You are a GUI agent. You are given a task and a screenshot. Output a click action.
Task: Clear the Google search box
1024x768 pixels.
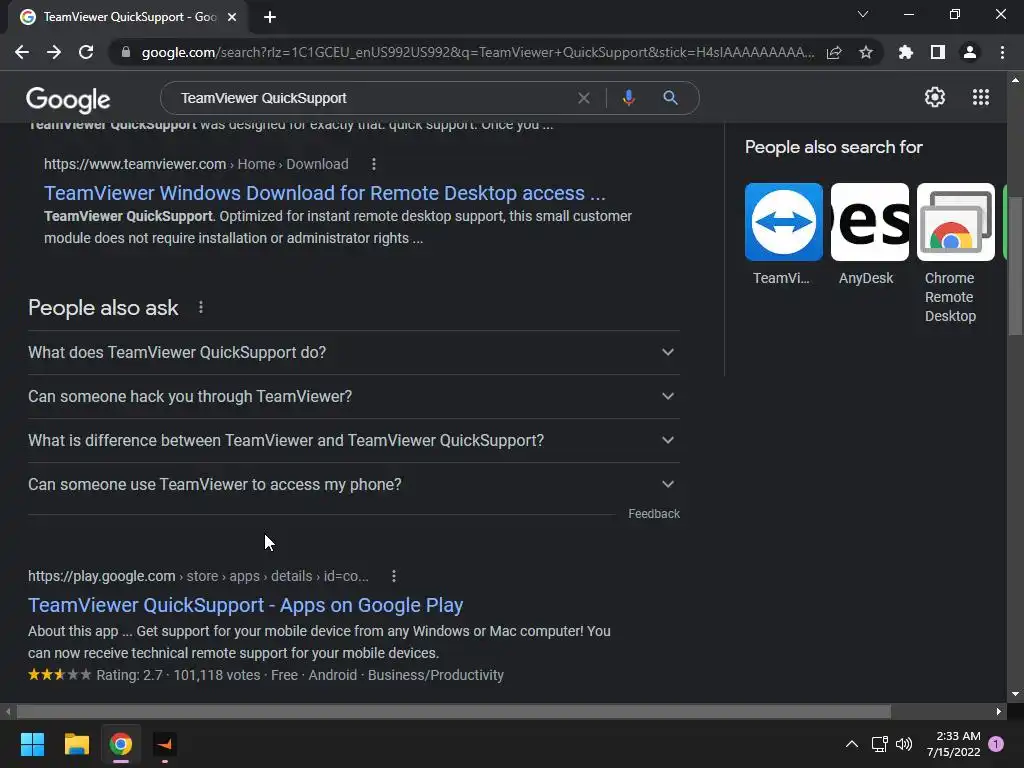click(x=584, y=98)
